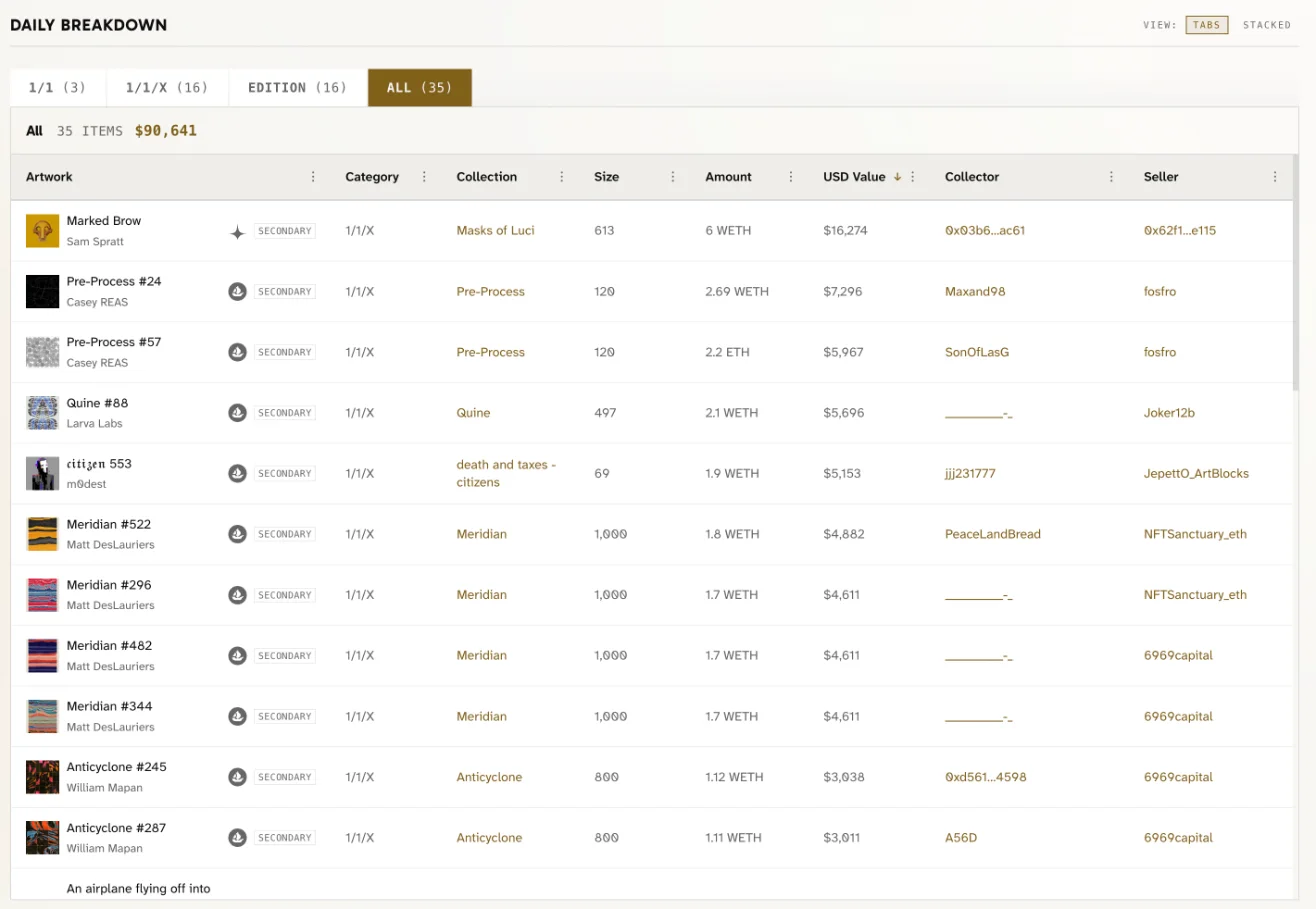Click the marketplace icon in Marked Brow row

point(237,232)
